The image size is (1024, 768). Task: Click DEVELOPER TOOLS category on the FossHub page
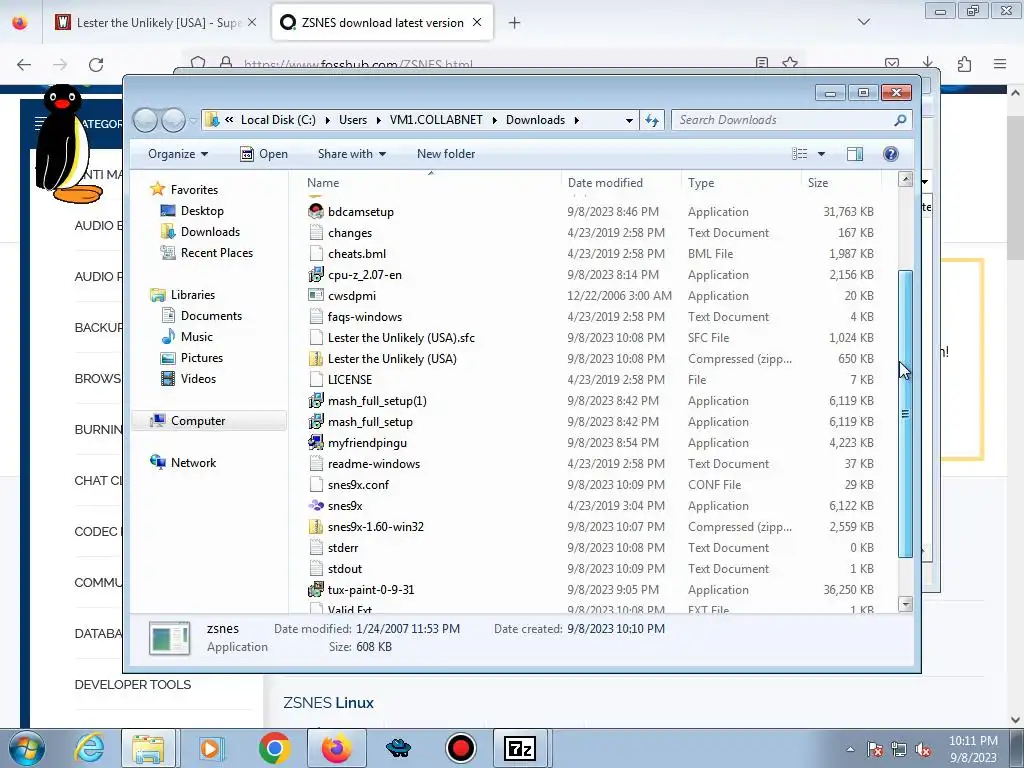133,685
